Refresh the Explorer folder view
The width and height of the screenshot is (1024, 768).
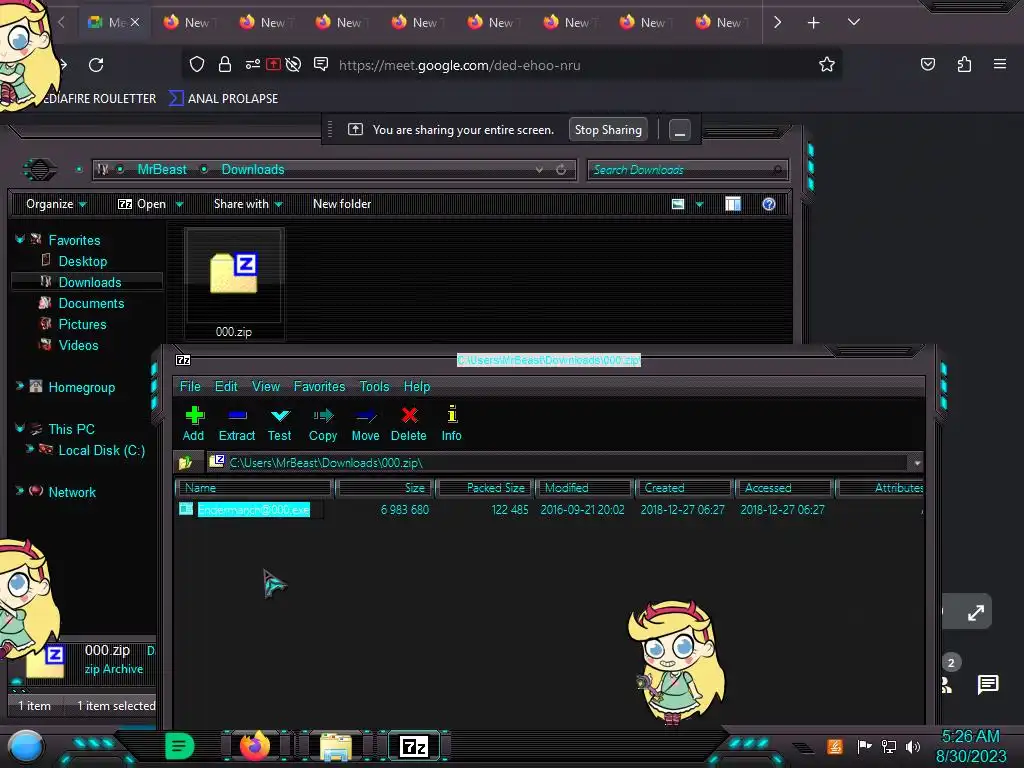pyautogui.click(x=561, y=170)
